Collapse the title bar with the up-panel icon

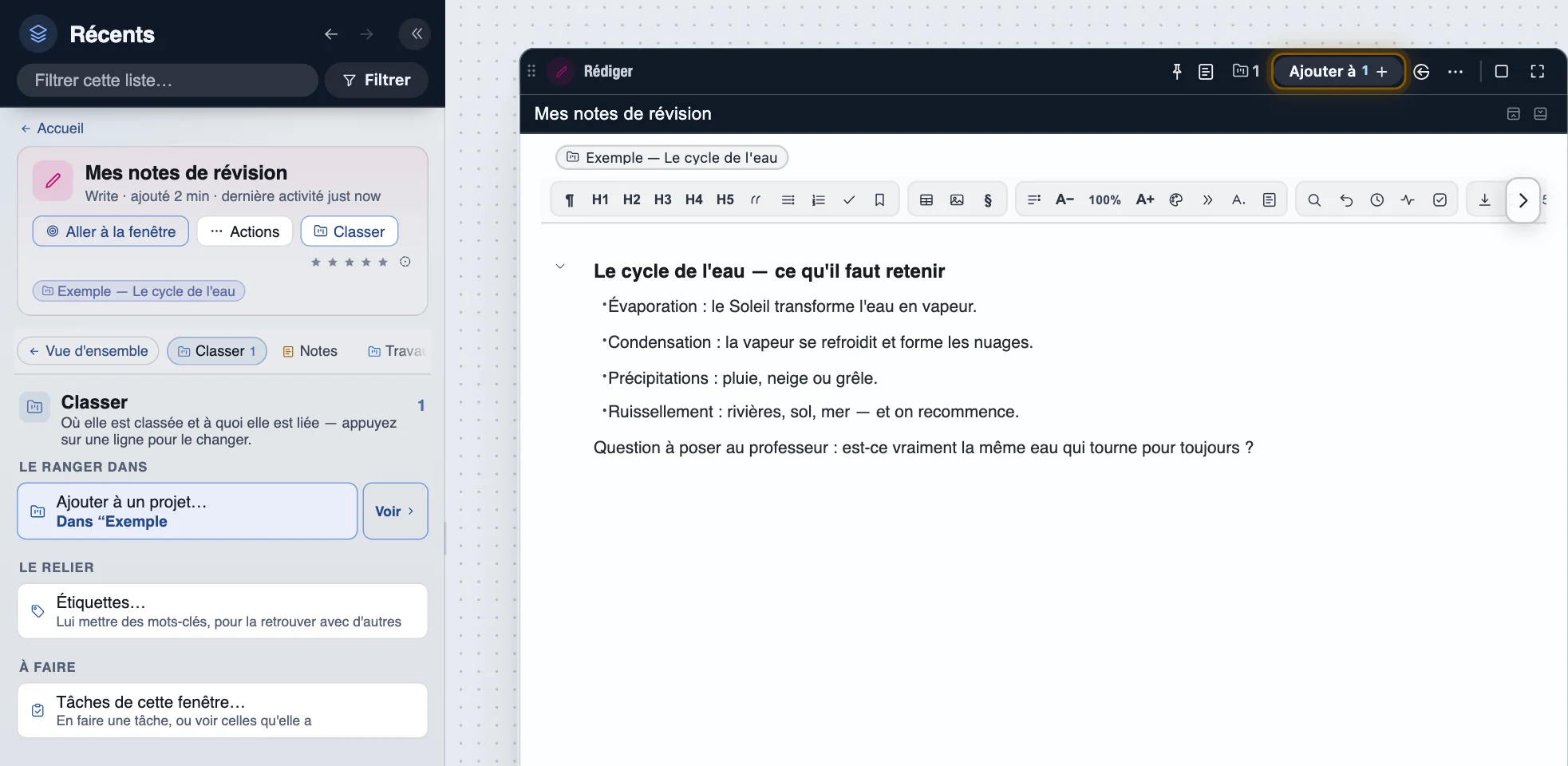[1513, 114]
